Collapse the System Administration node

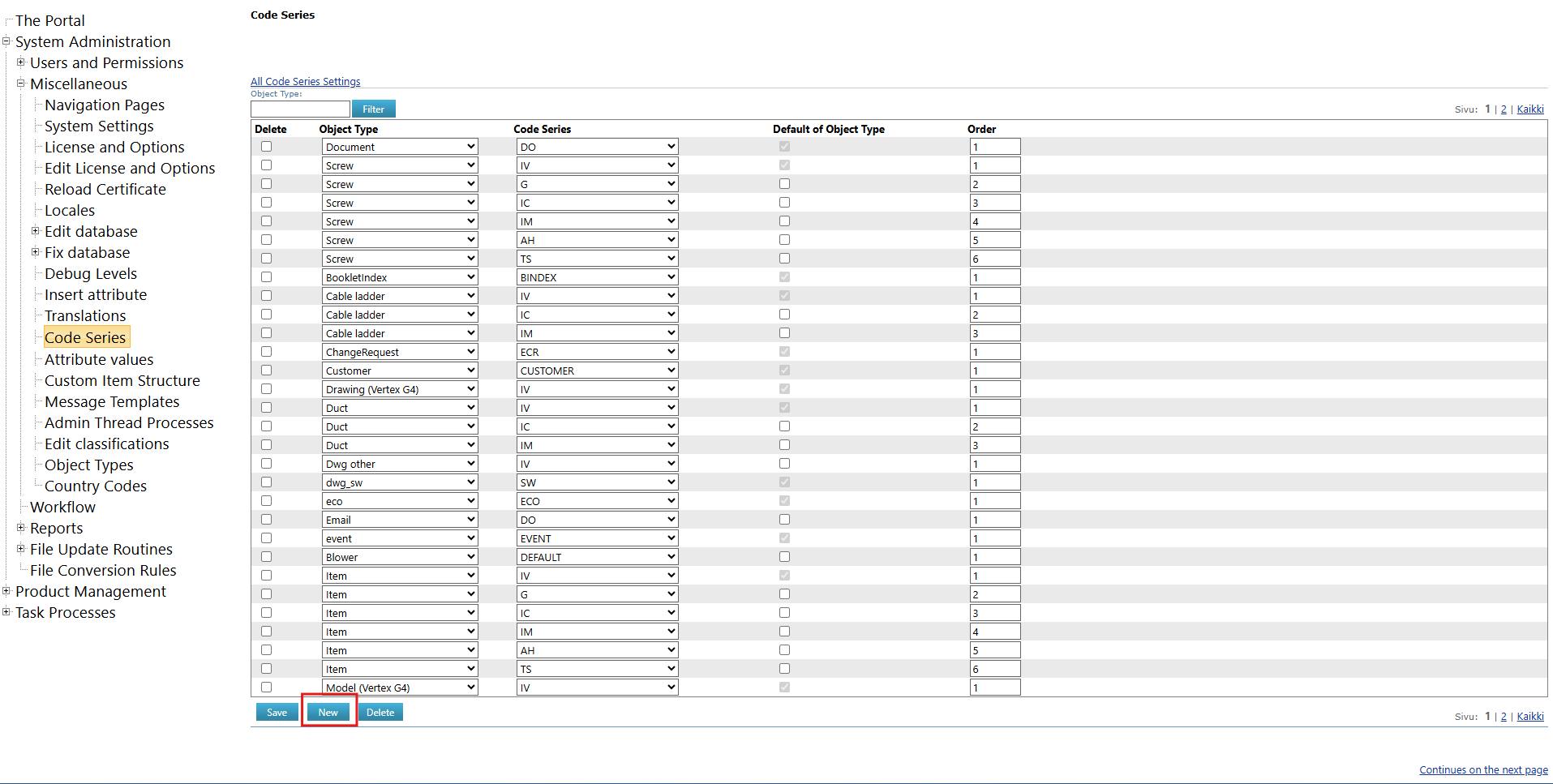pyautogui.click(x=6, y=41)
